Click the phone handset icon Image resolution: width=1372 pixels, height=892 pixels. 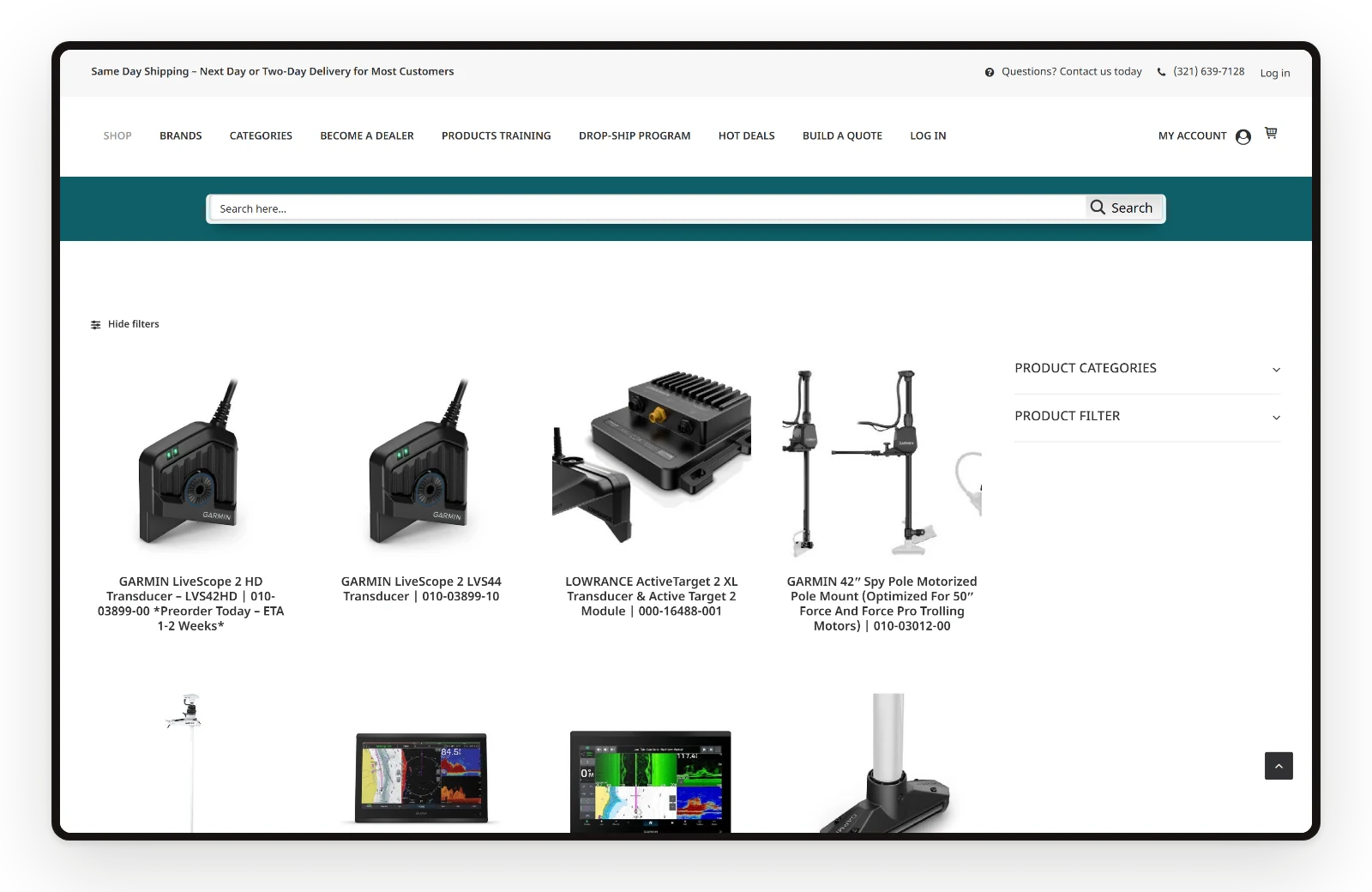coord(1162,72)
